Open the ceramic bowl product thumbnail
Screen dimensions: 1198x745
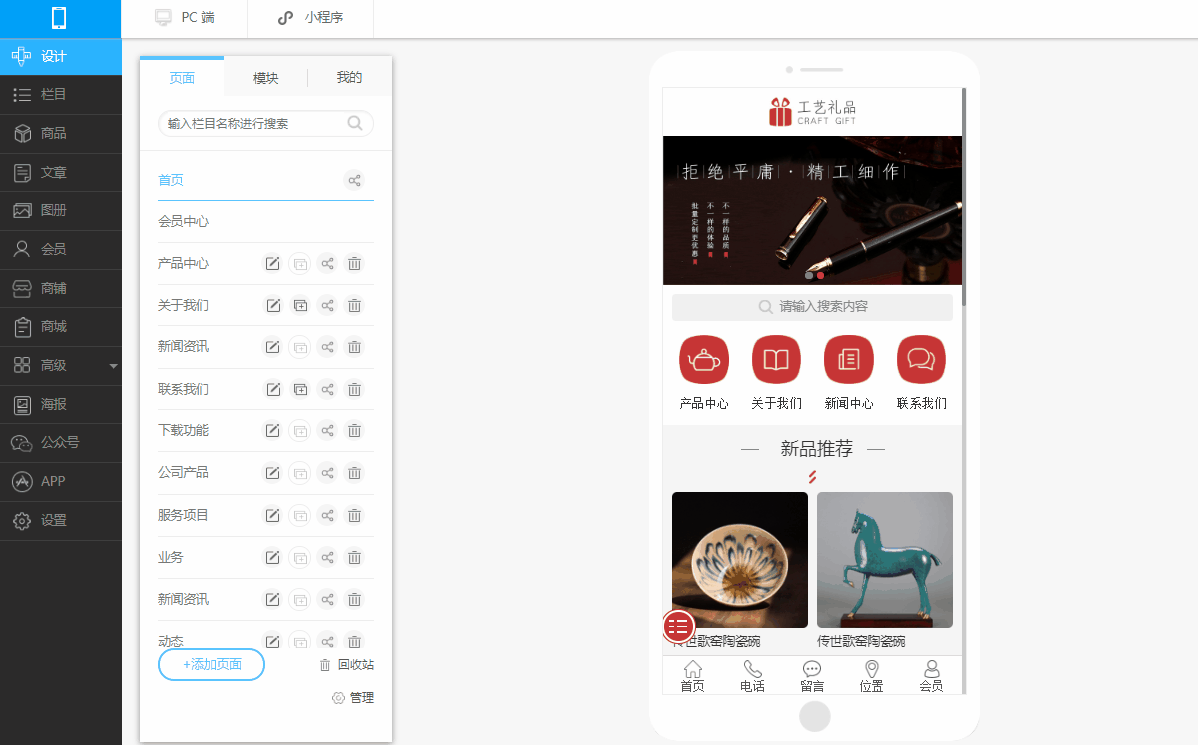(x=740, y=560)
